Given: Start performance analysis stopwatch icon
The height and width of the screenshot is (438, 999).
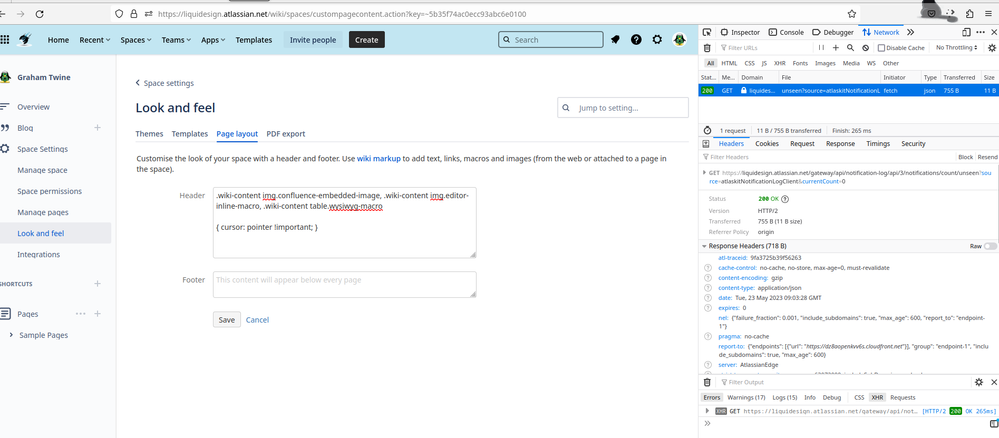Looking at the screenshot, I should 707,130.
